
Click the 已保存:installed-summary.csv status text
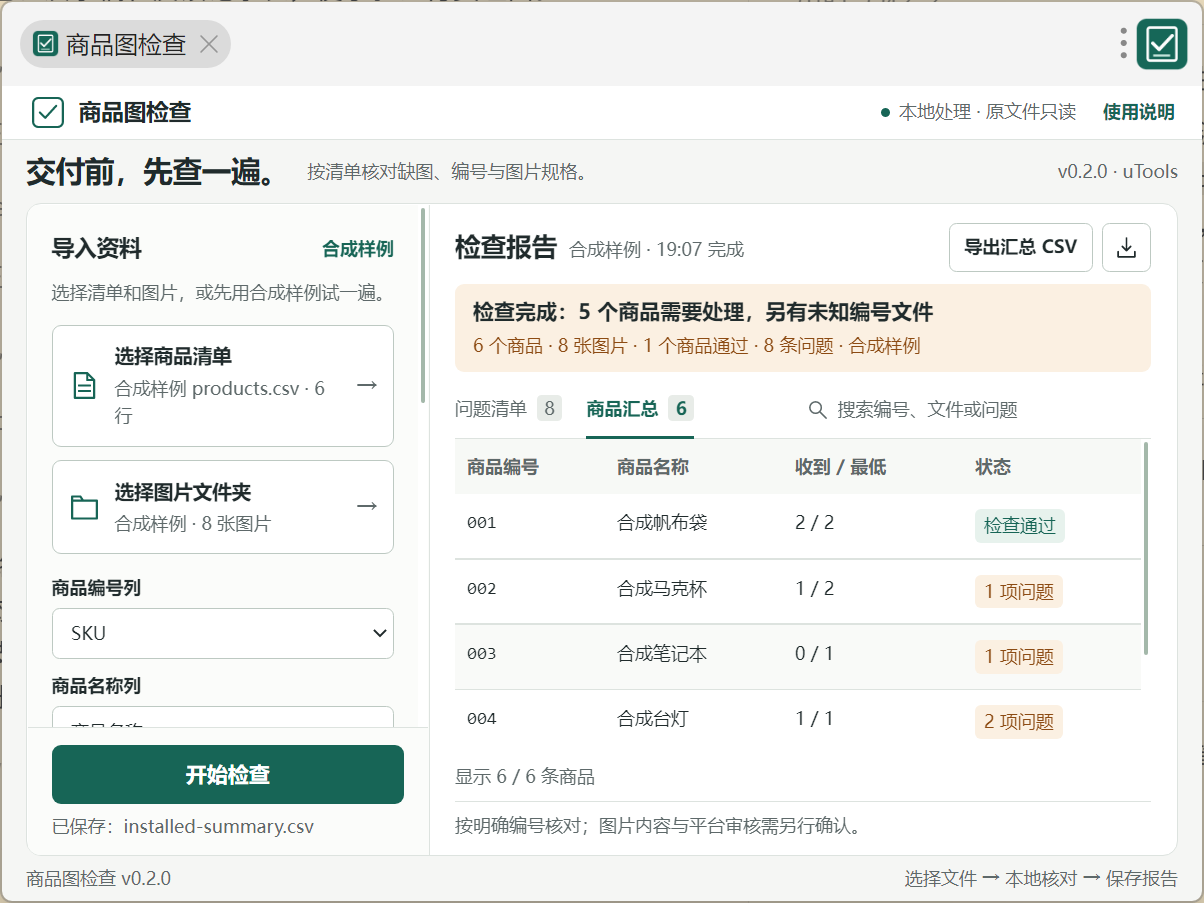coord(183,827)
